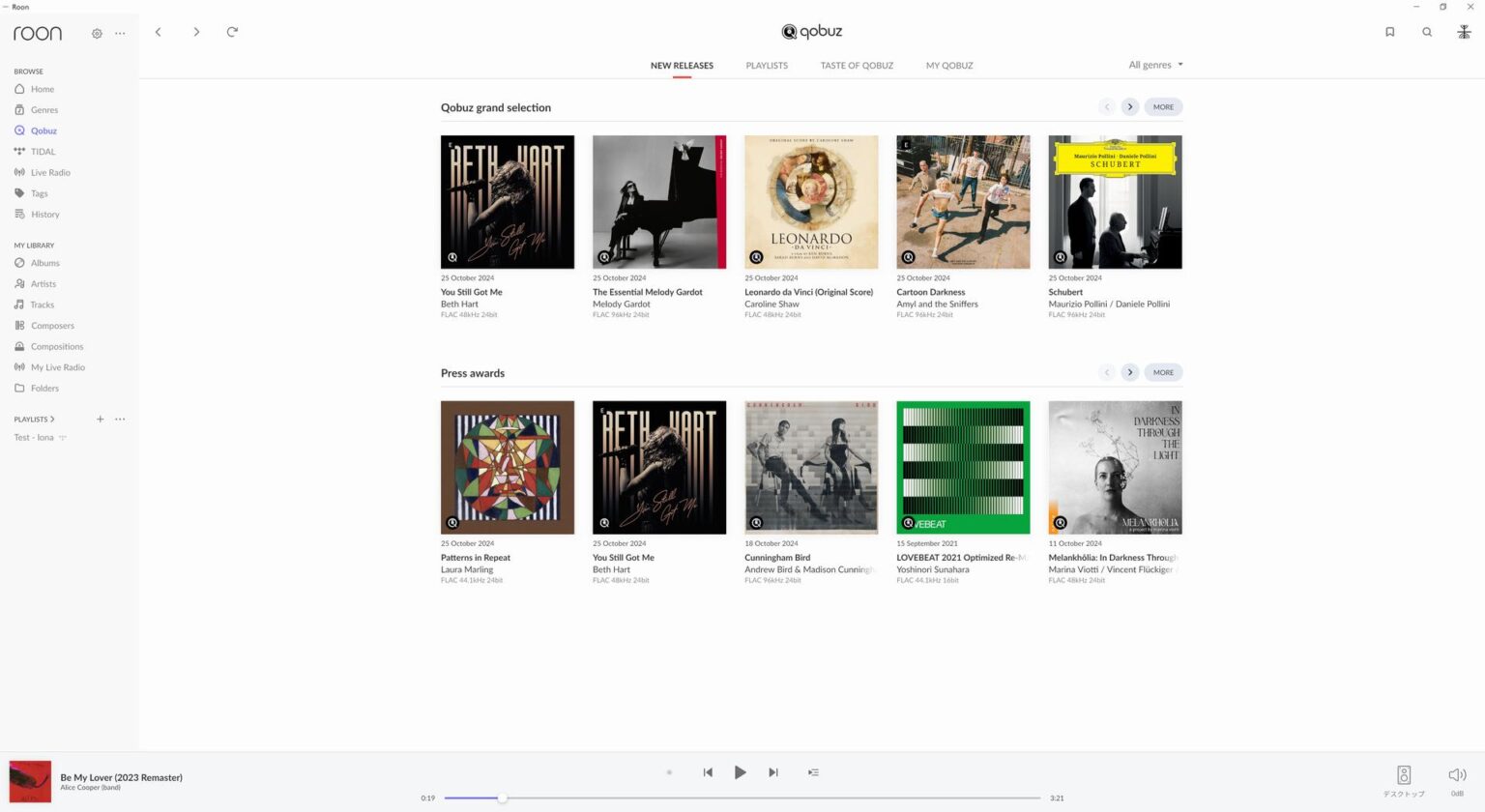Open the Qobuz section in the sidebar
This screenshot has height=812, width=1485.
click(x=43, y=130)
